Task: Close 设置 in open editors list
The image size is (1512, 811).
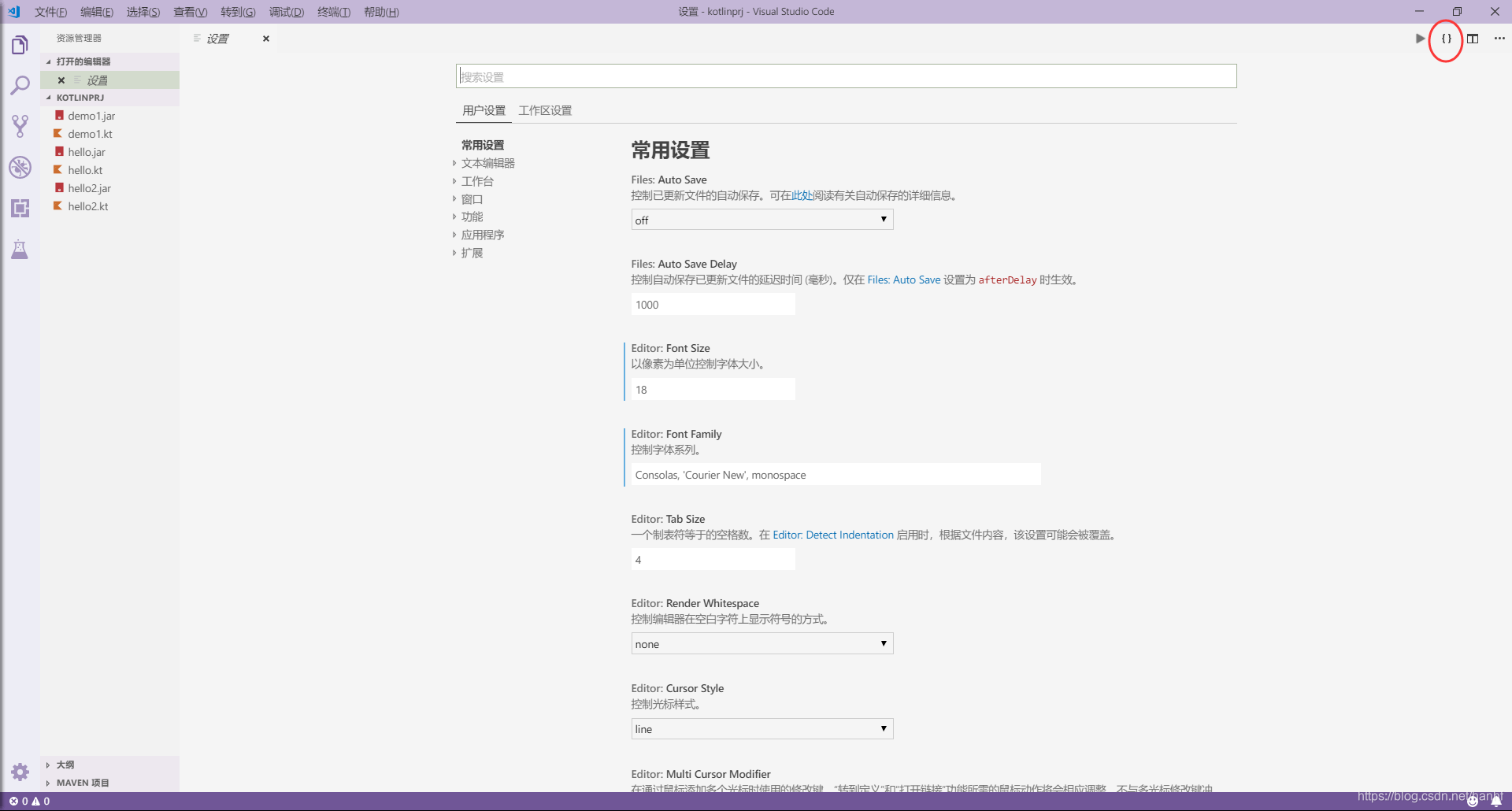Action: (61, 80)
